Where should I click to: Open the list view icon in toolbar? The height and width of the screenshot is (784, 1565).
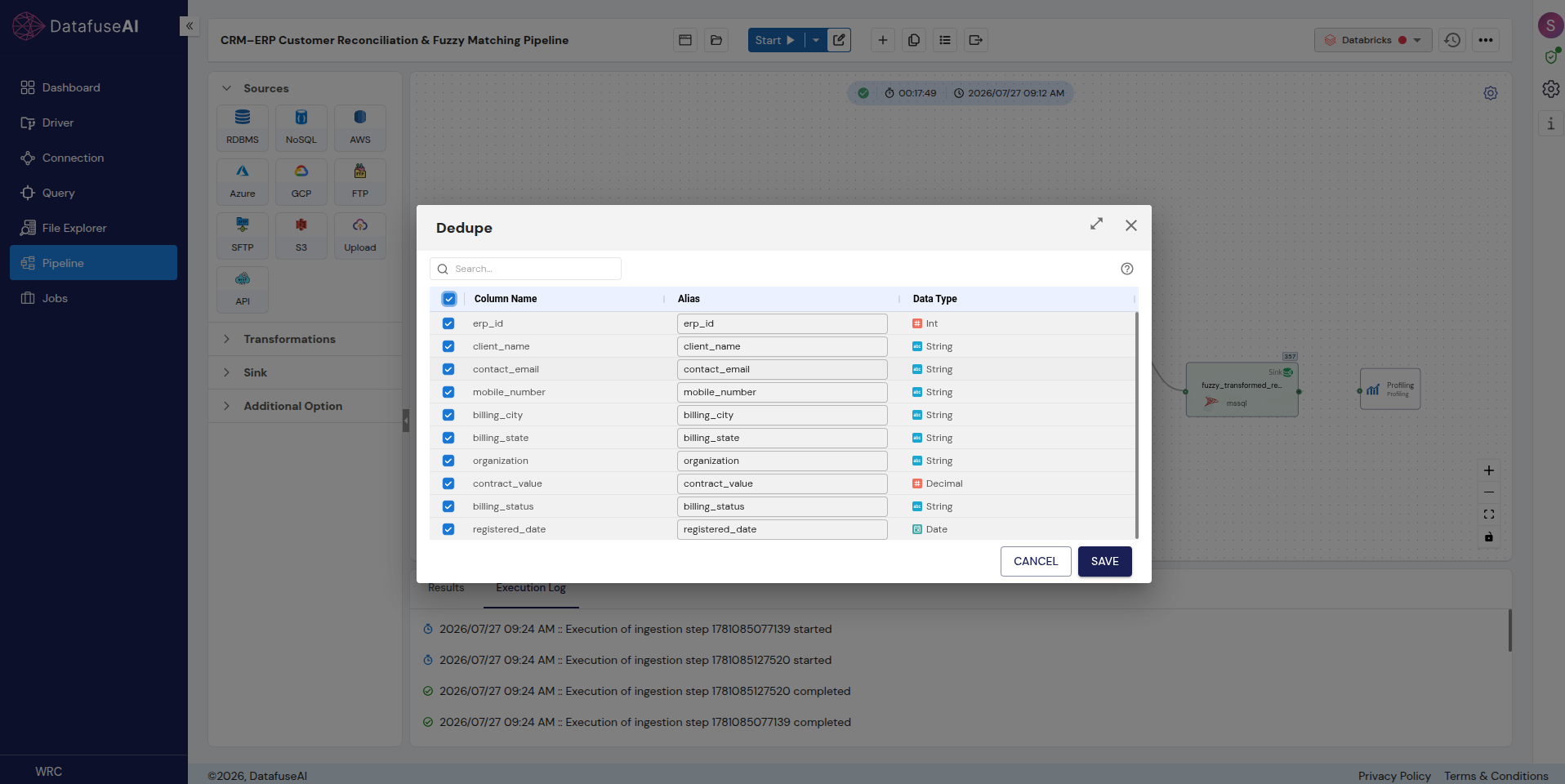945,40
